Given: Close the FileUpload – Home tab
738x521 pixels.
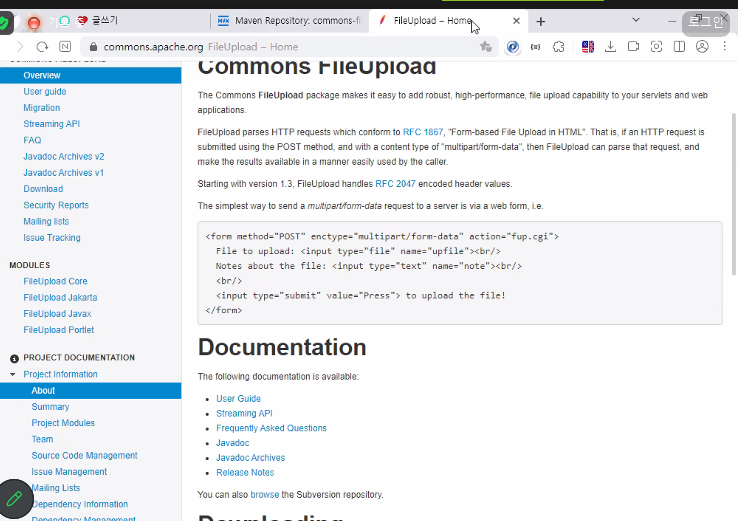Looking at the screenshot, I should coord(516,21).
